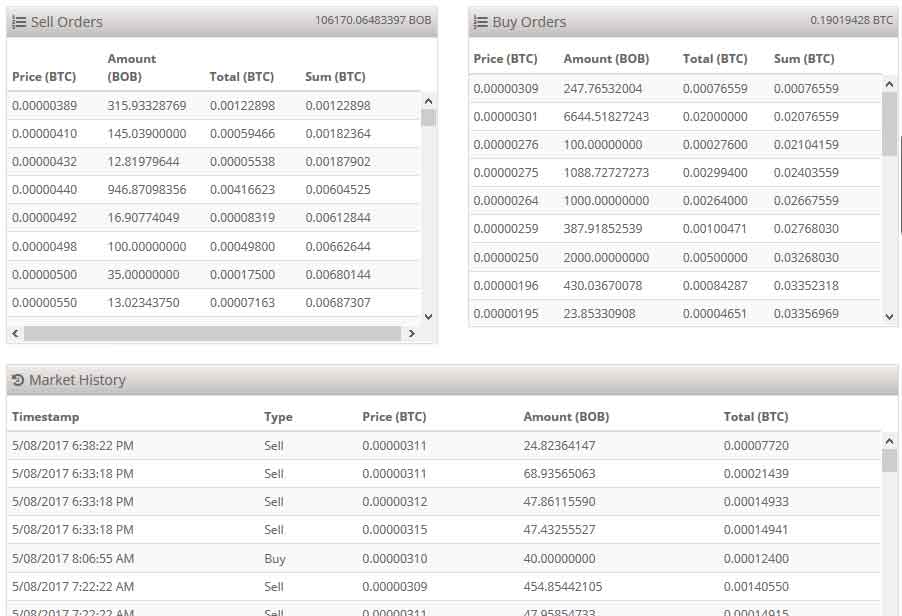
Task: Click the Type column header in Market History
Action: tap(278, 417)
